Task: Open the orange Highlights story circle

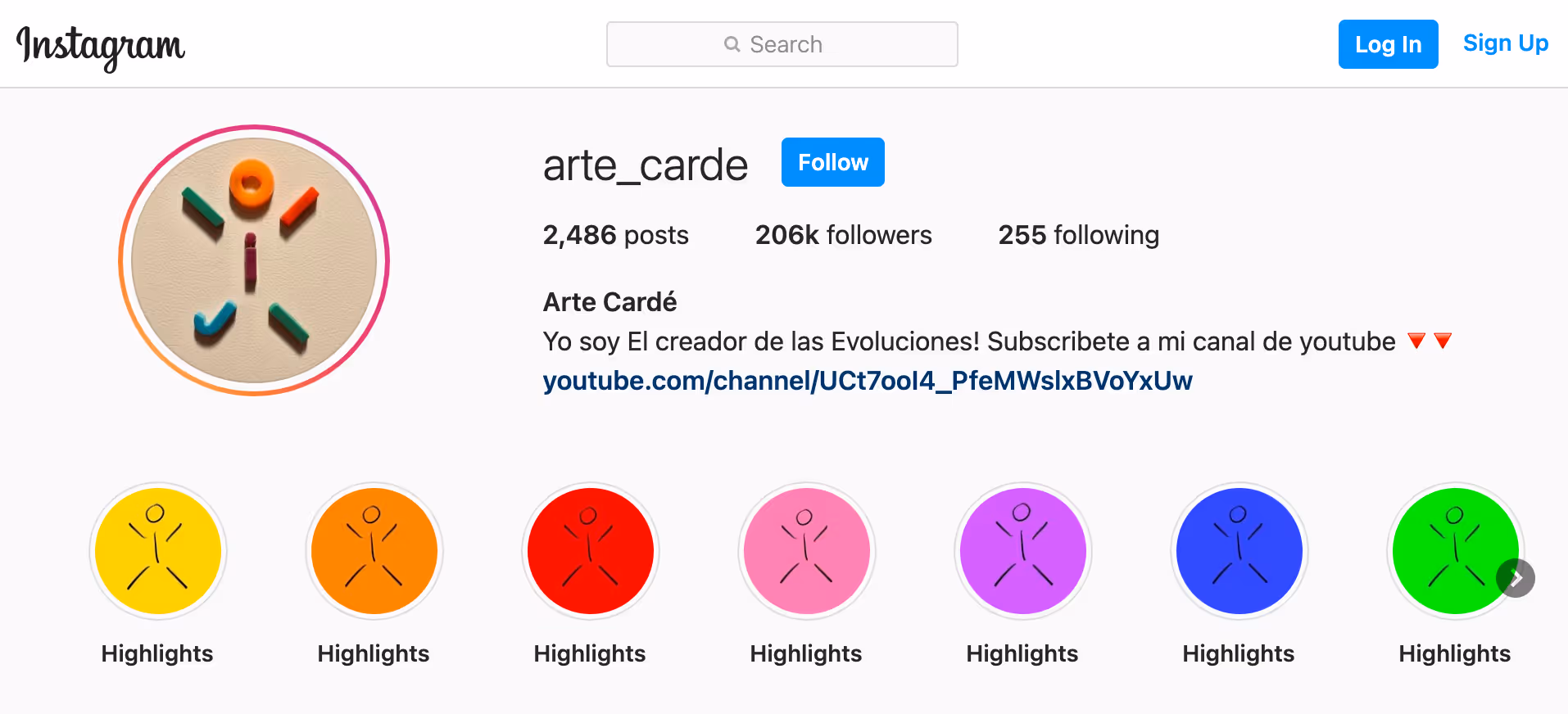Action: point(374,551)
